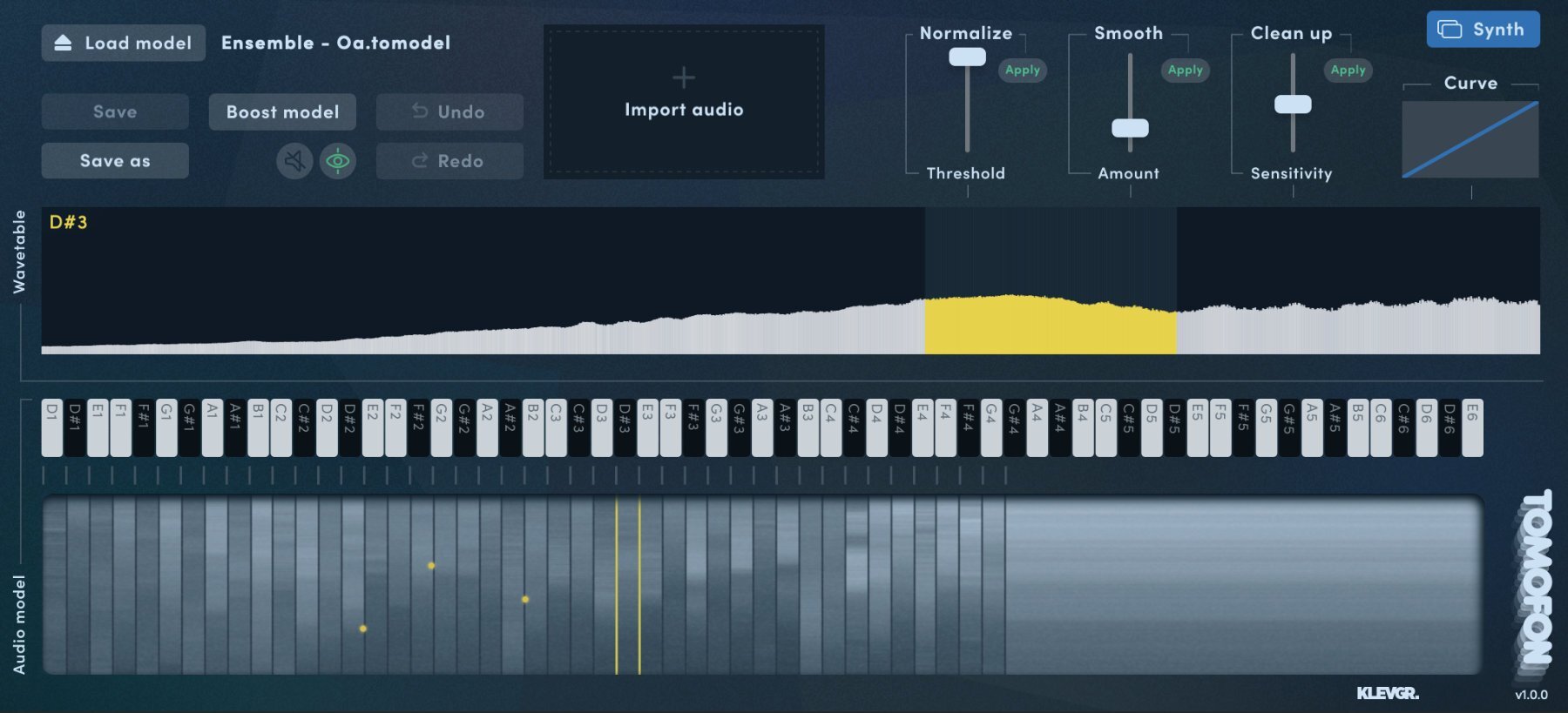Click the Load model button
The image size is (1568, 713).
click(123, 43)
